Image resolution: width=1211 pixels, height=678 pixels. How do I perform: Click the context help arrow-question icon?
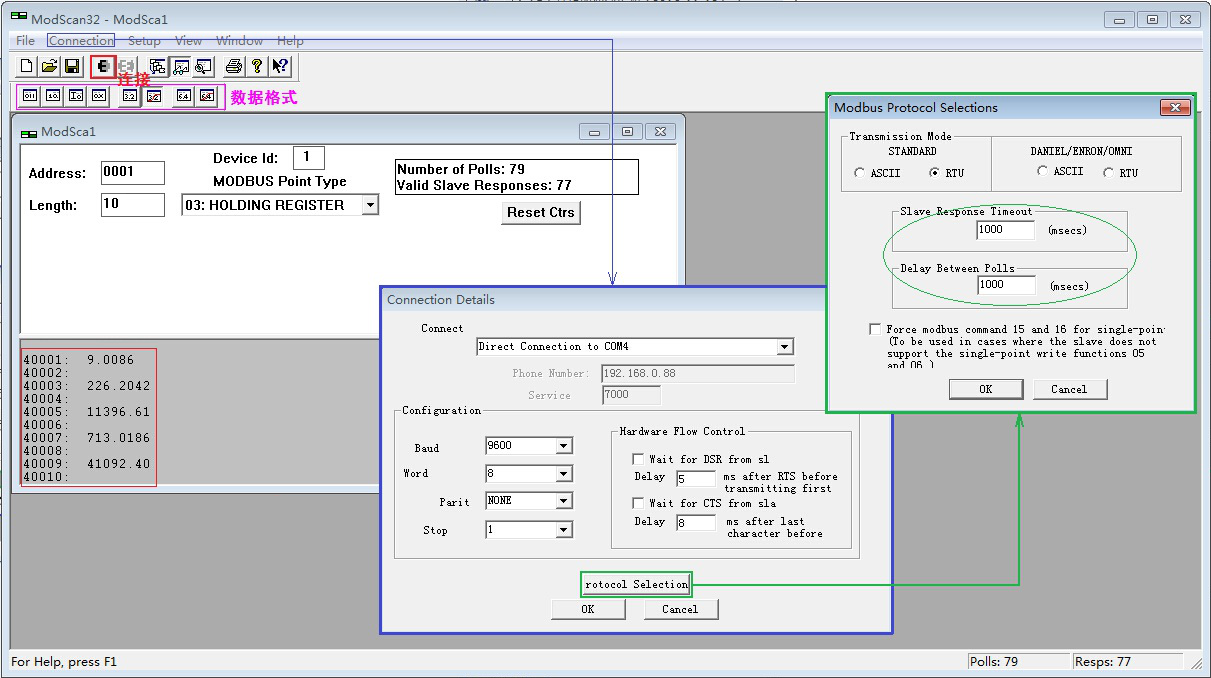280,67
